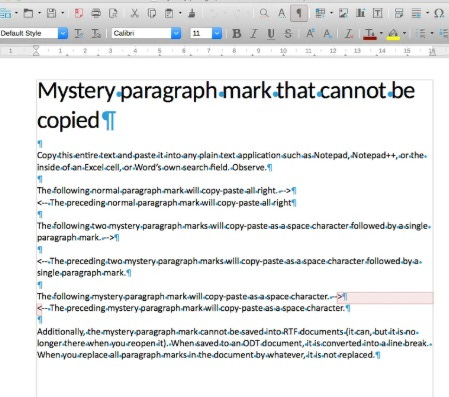Toggle italic formatting

254,33
